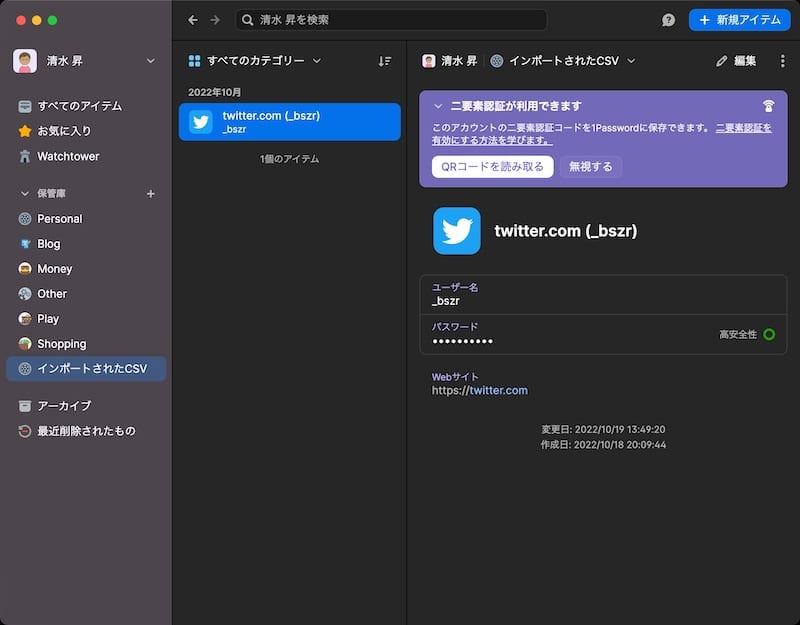Open the three-dot more options menu

(x=782, y=61)
